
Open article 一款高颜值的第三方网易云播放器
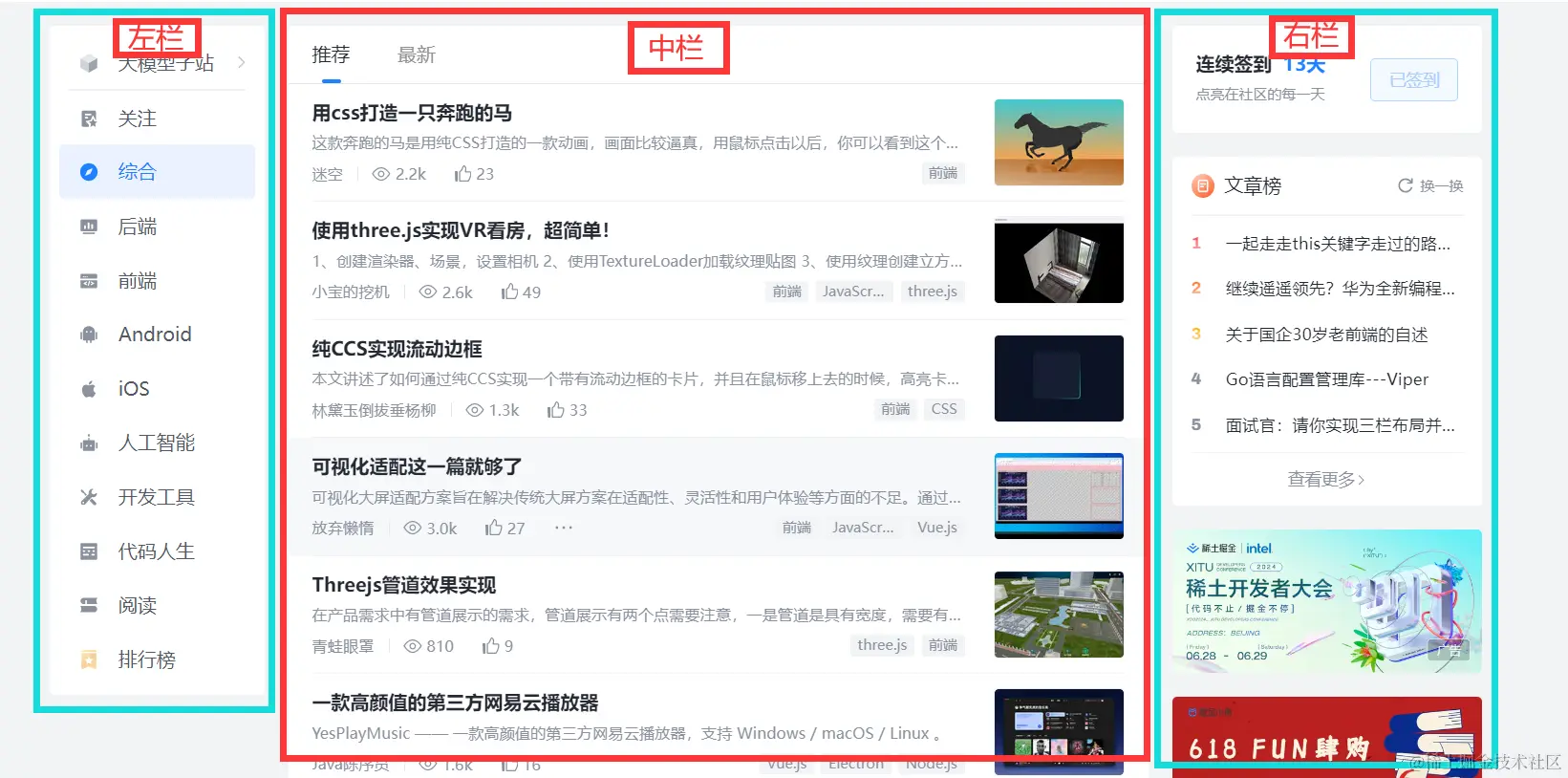[455, 702]
